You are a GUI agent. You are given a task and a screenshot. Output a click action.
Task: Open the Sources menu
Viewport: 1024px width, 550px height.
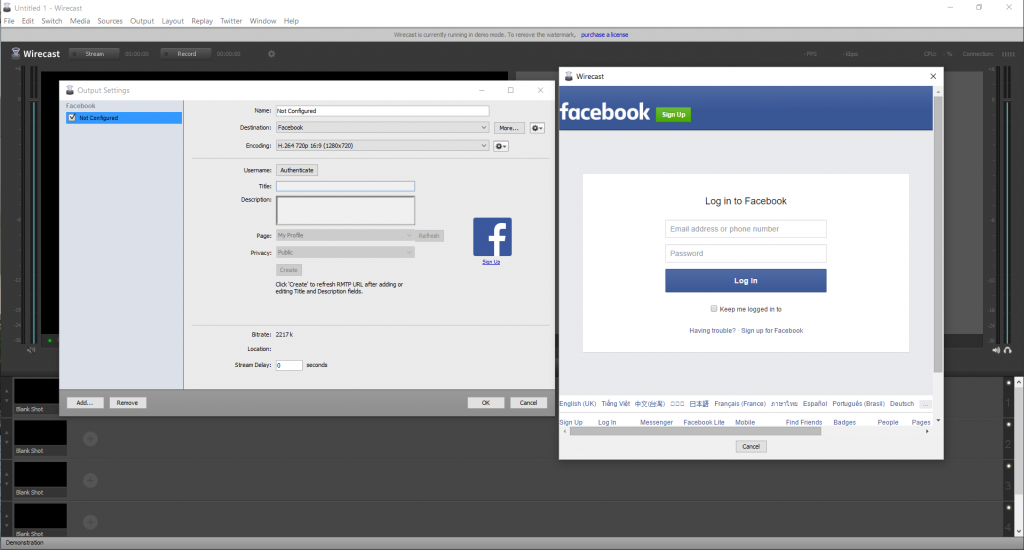pyautogui.click(x=110, y=20)
